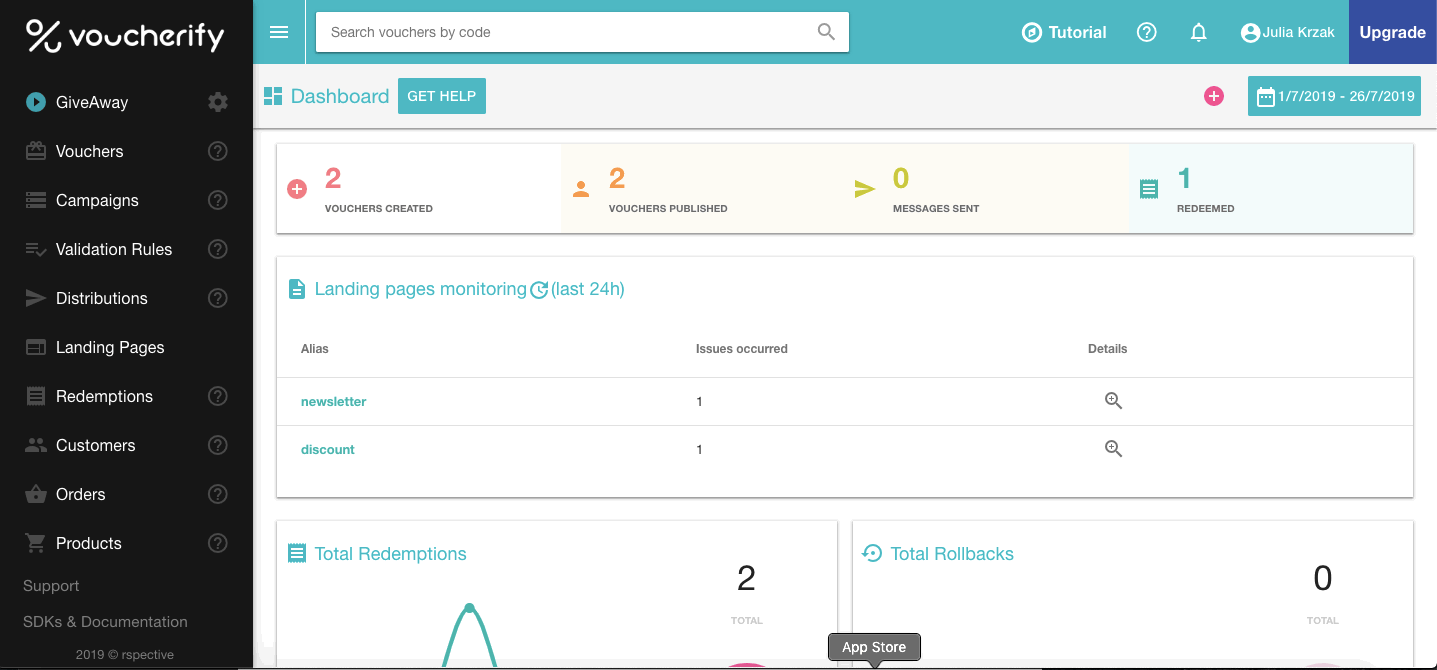Show help for Orders
Image resolution: width=1437 pixels, height=670 pixels.
coord(217,494)
